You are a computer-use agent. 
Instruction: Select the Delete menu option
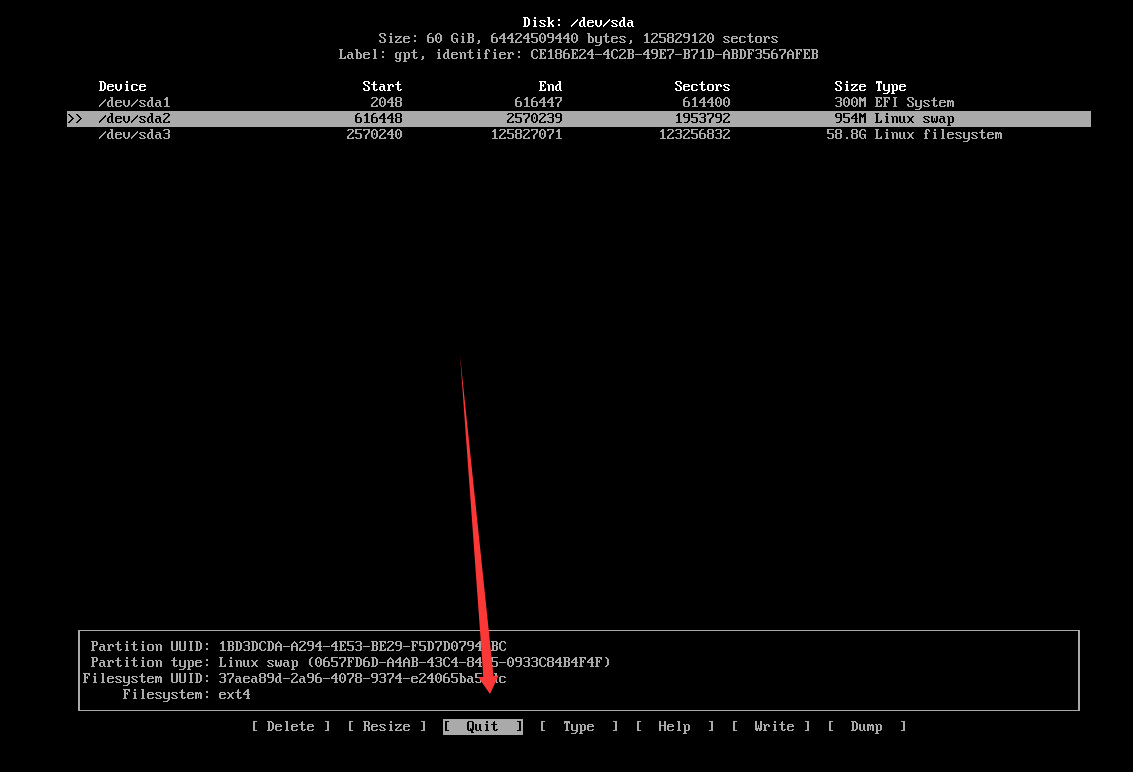click(290, 727)
